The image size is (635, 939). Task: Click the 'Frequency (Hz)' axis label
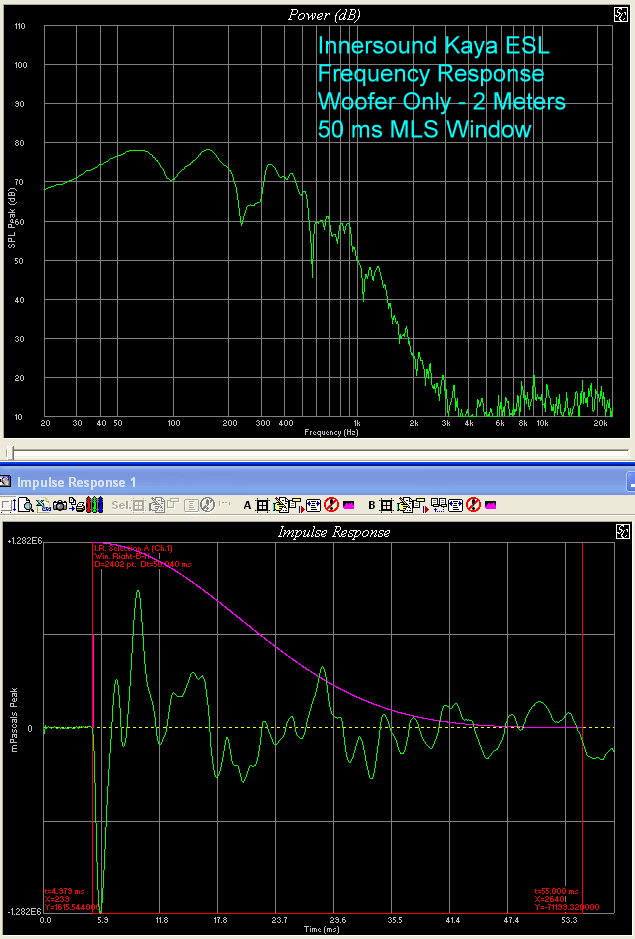[x=331, y=432]
